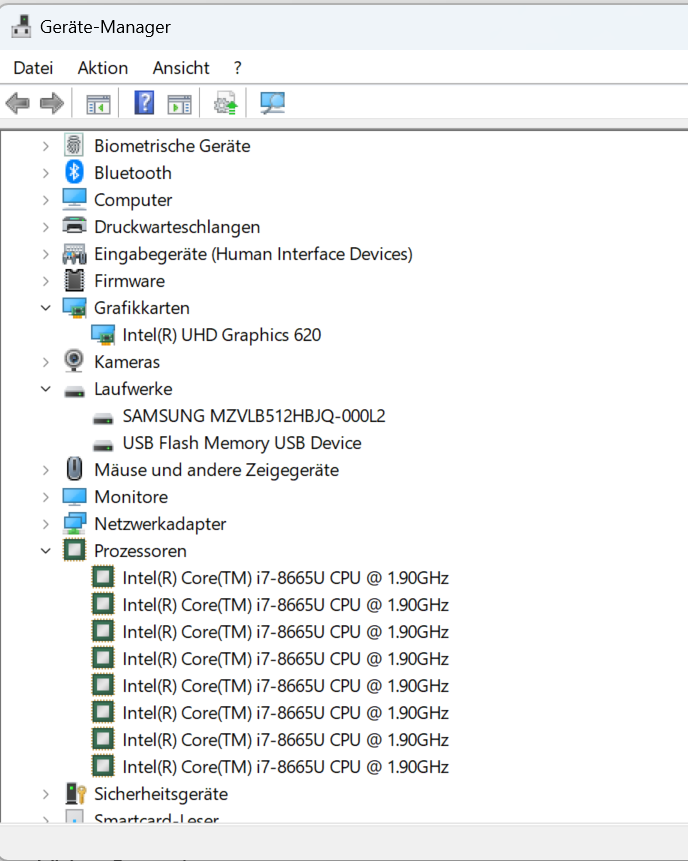
Task: Click the show/hide console tree toolbar icon
Action: pyautogui.click(x=98, y=104)
